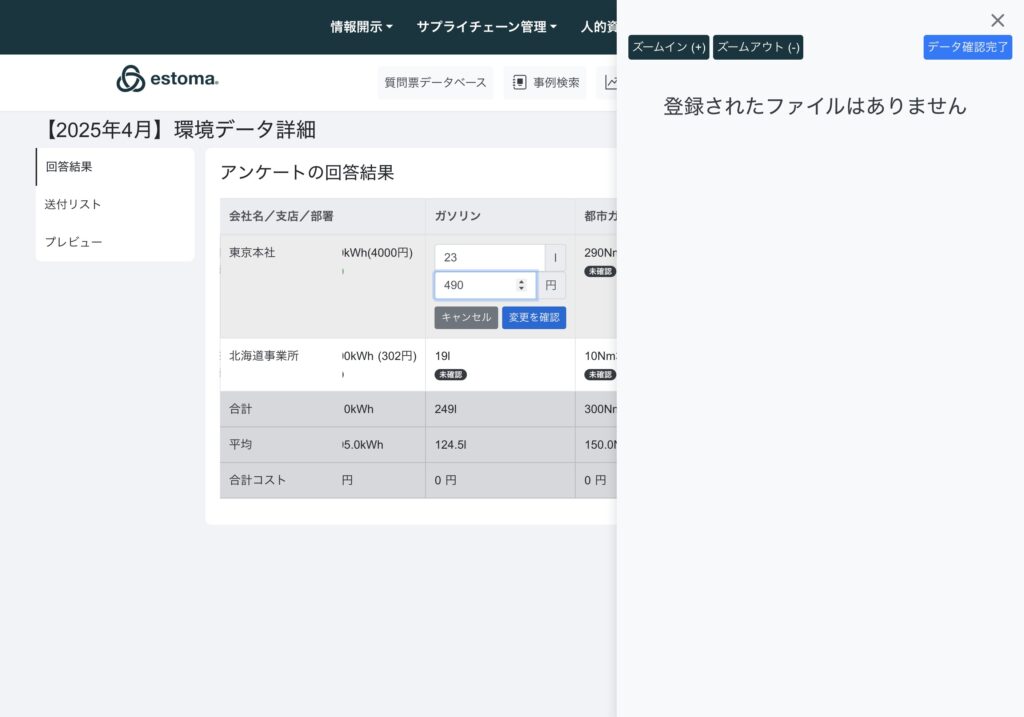Viewport: 1024px width, 717px height.
Task: Expand the 情報開示 dropdown menu
Action: click(x=361, y=27)
